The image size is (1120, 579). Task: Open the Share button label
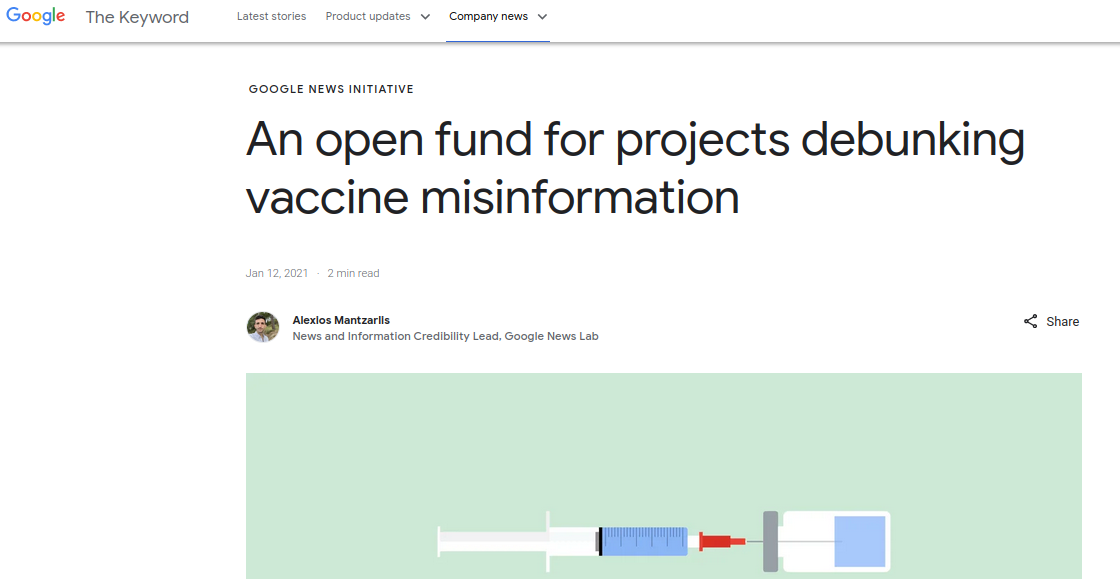(x=1063, y=322)
